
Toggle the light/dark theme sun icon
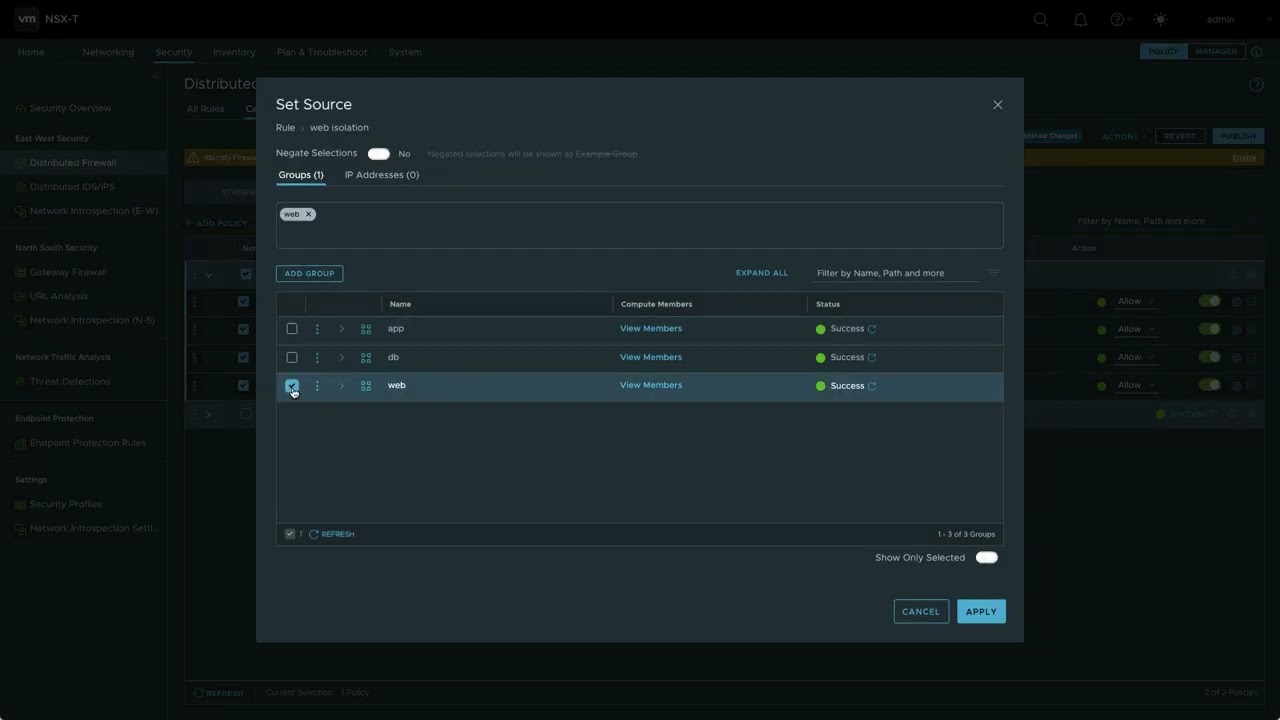point(1160,20)
